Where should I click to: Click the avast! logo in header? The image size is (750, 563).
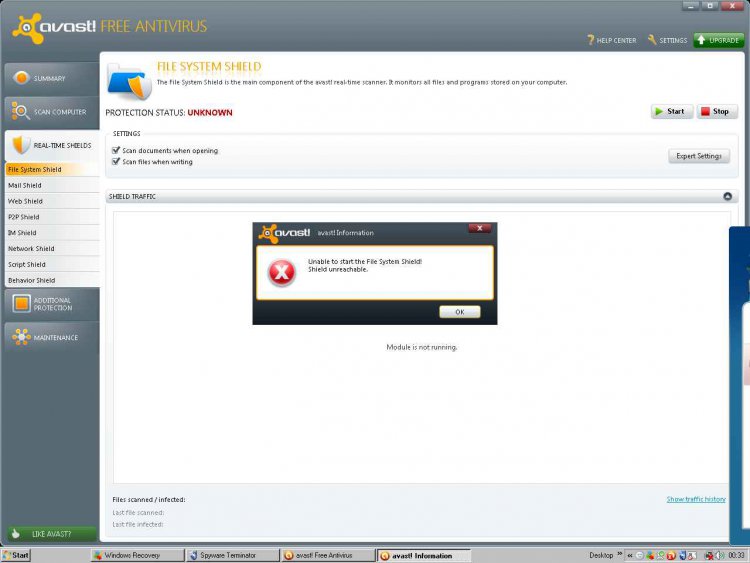[55, 27]
